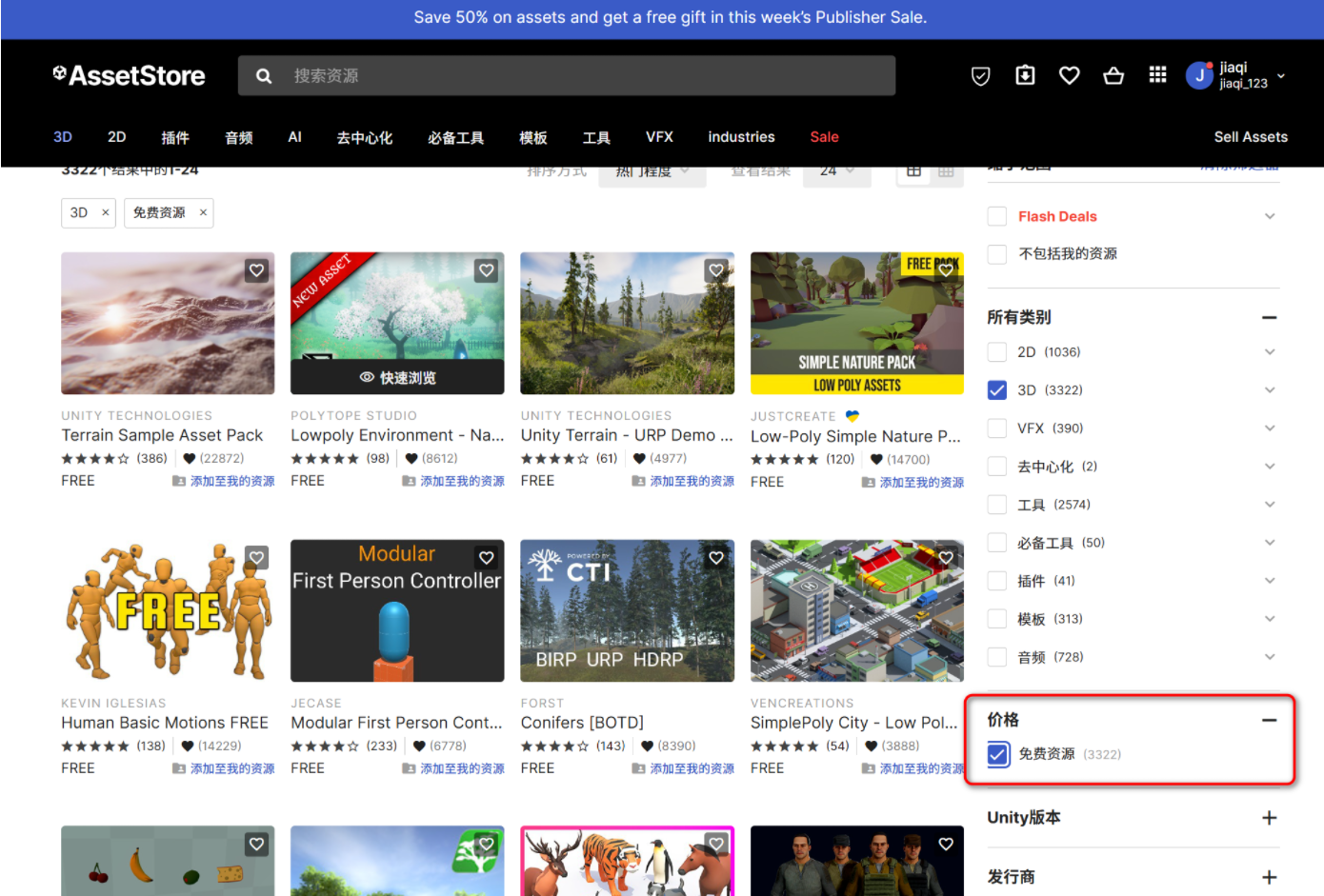The height and width of the screenshot is (896, 1324).
Task: Open the Unity apps grid icon
Action: tap(1157, 74)
